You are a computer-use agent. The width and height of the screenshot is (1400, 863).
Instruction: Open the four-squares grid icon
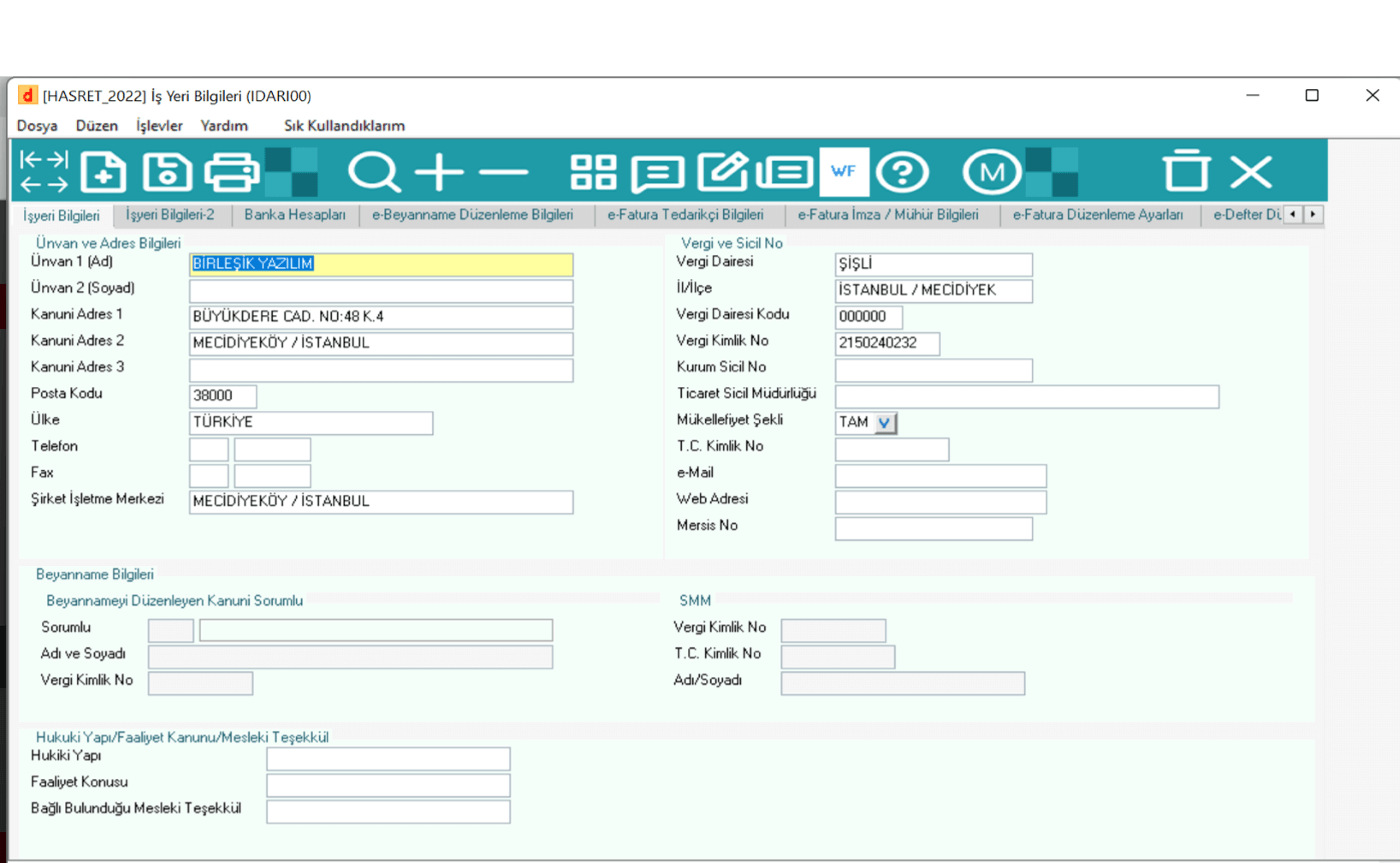(593, 172)
